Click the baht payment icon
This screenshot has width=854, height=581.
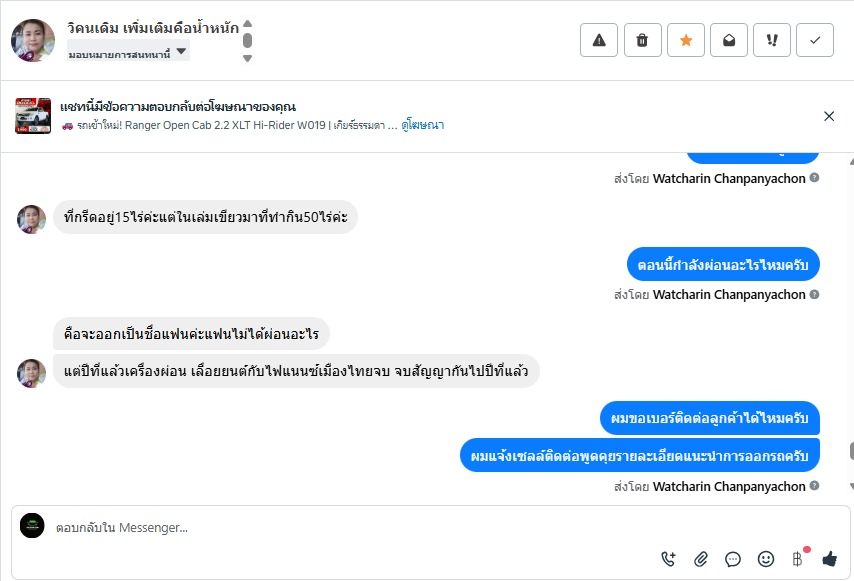(797, 559)
